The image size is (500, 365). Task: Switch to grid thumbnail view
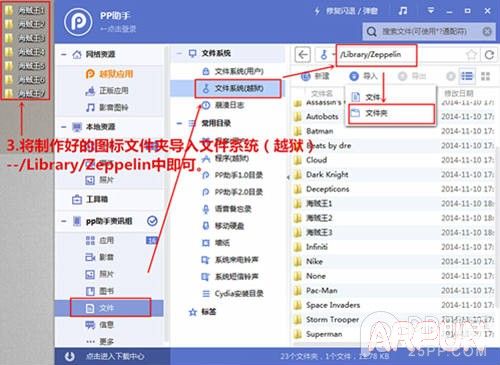click(x=485, y=76)
